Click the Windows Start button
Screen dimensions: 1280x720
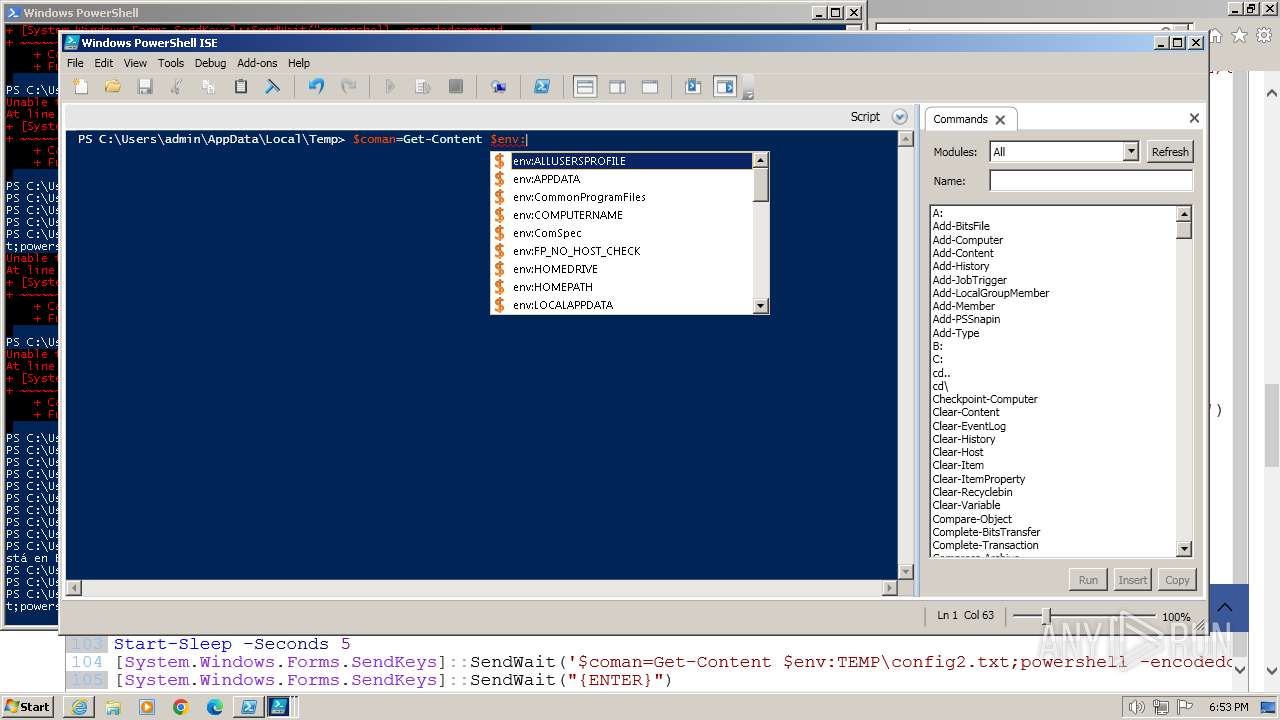pyautogui.click(x=27, y=706)
